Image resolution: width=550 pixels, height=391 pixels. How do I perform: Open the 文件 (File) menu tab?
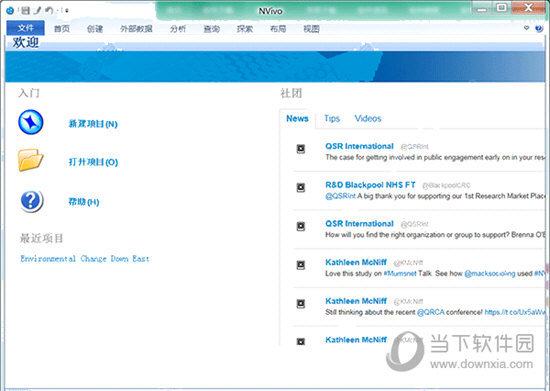[26, 28]
